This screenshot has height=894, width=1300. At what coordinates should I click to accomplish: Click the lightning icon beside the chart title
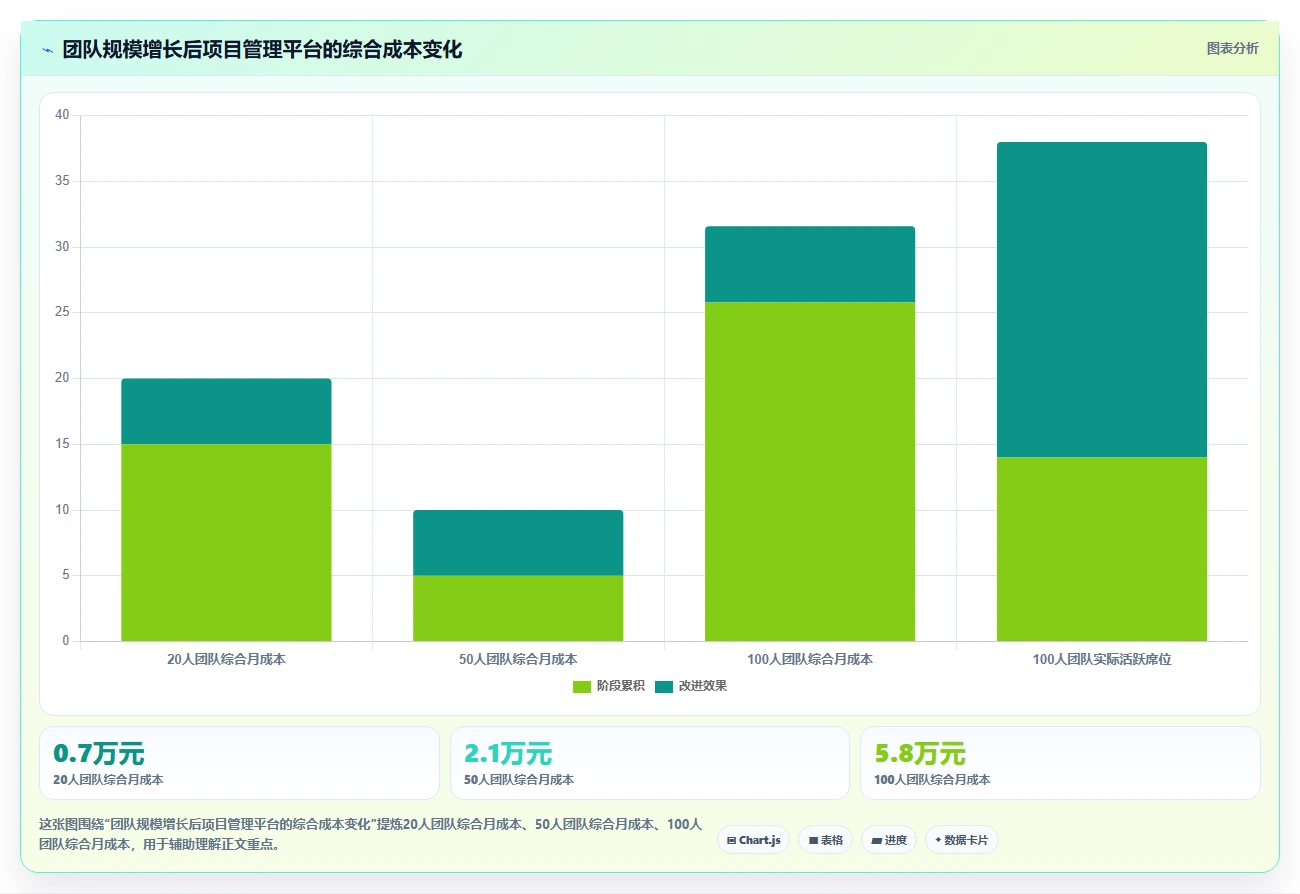click(x=47, y=50)
